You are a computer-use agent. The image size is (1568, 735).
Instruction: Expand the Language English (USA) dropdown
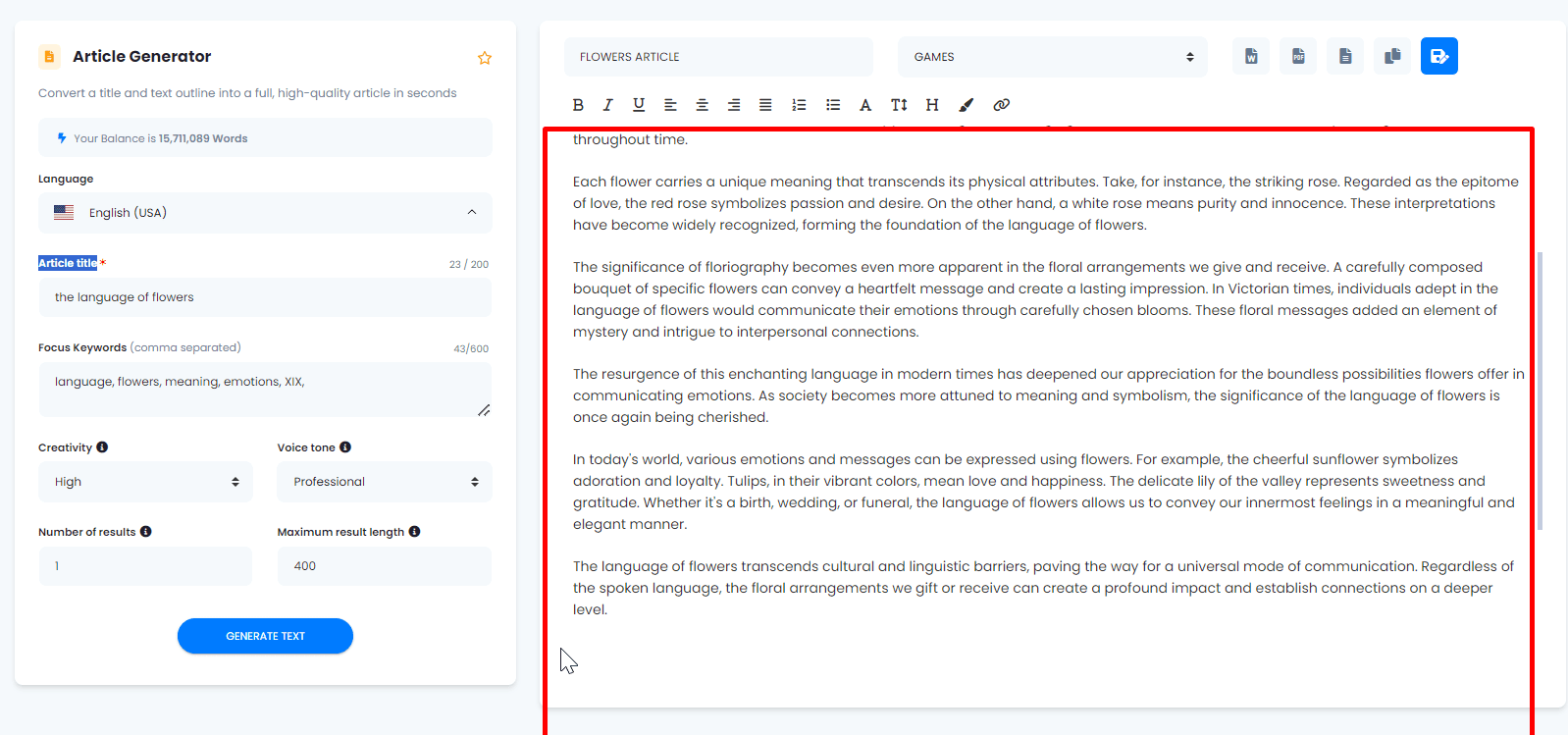[265, 213]
